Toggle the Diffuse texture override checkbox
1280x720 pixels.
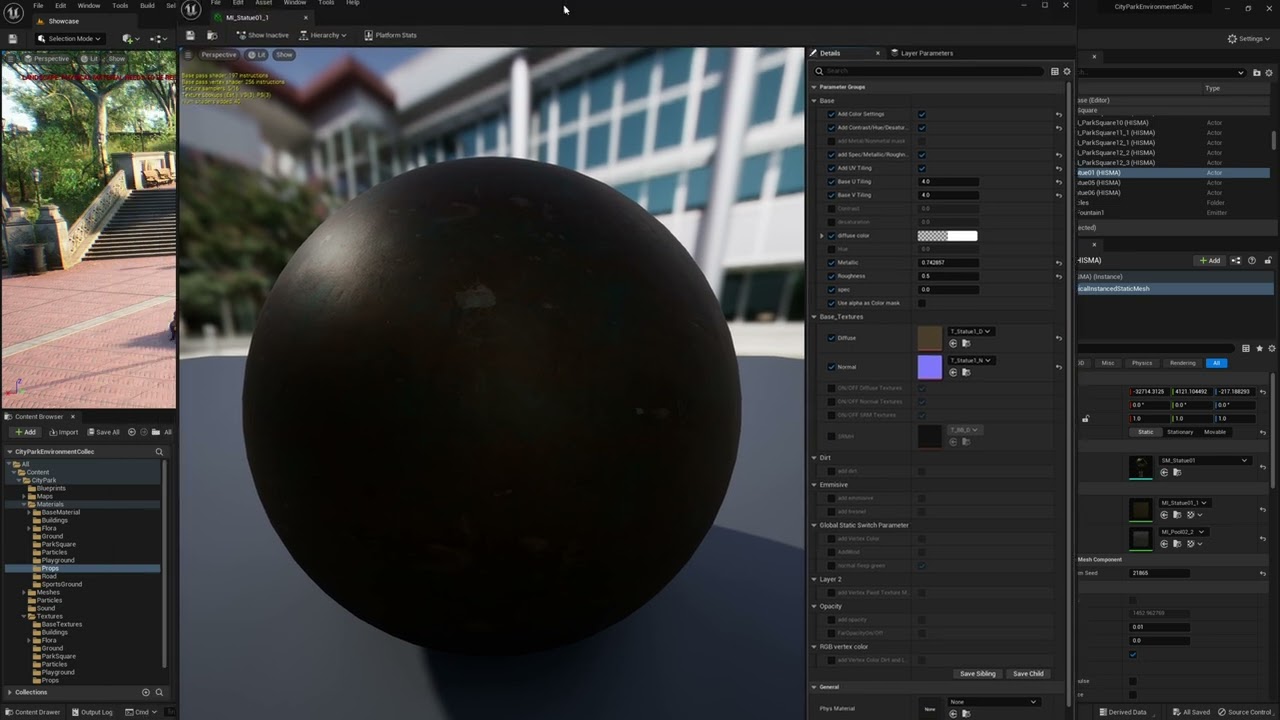point(831,338)
